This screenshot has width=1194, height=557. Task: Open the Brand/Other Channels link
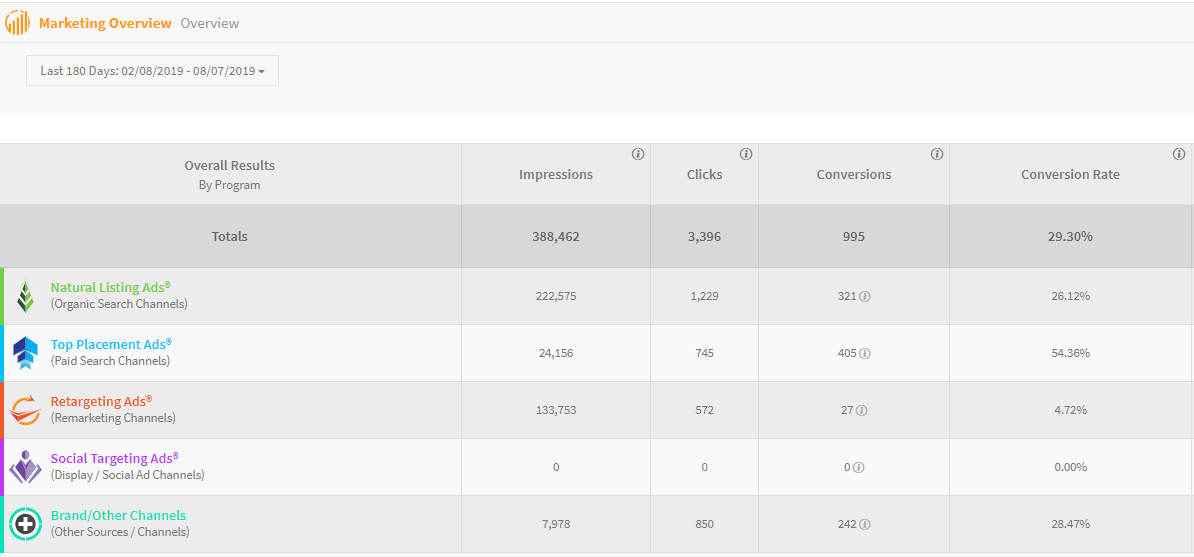[x=118, y=516]
